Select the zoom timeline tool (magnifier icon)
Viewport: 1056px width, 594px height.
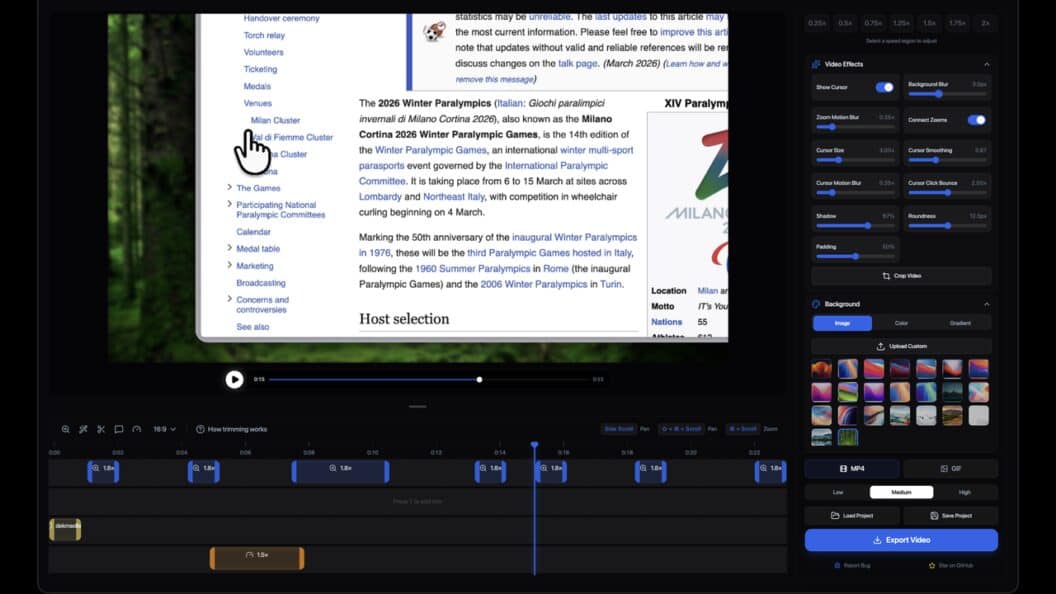pyautogui.click(x=65, y=429)
